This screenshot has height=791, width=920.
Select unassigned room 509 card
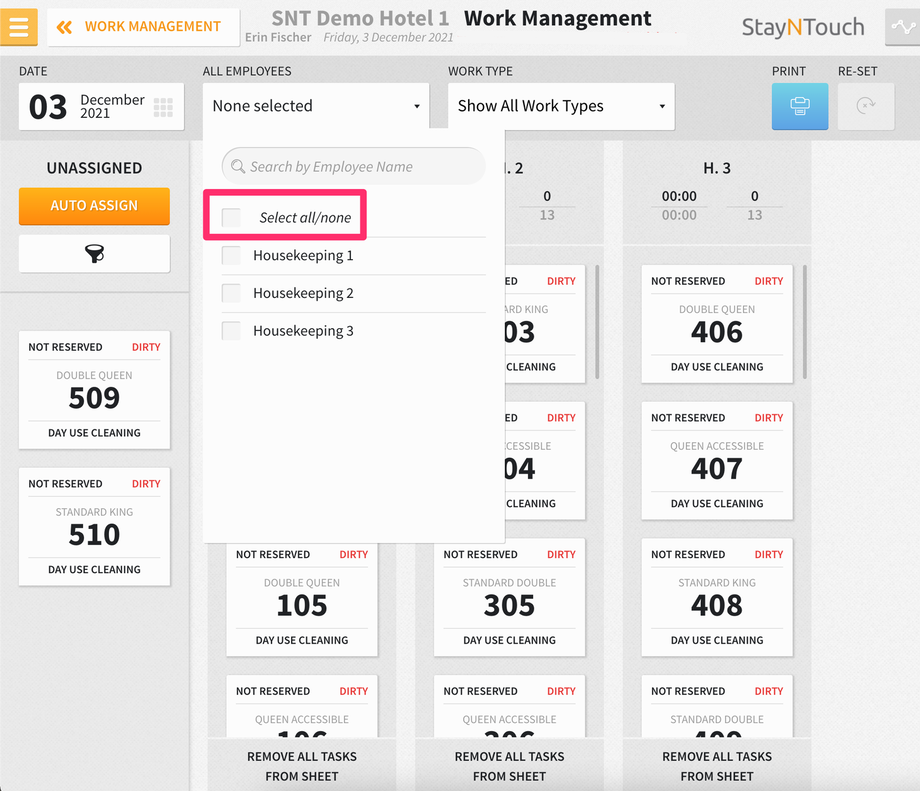pyautogui.click(x=94, y=390)
